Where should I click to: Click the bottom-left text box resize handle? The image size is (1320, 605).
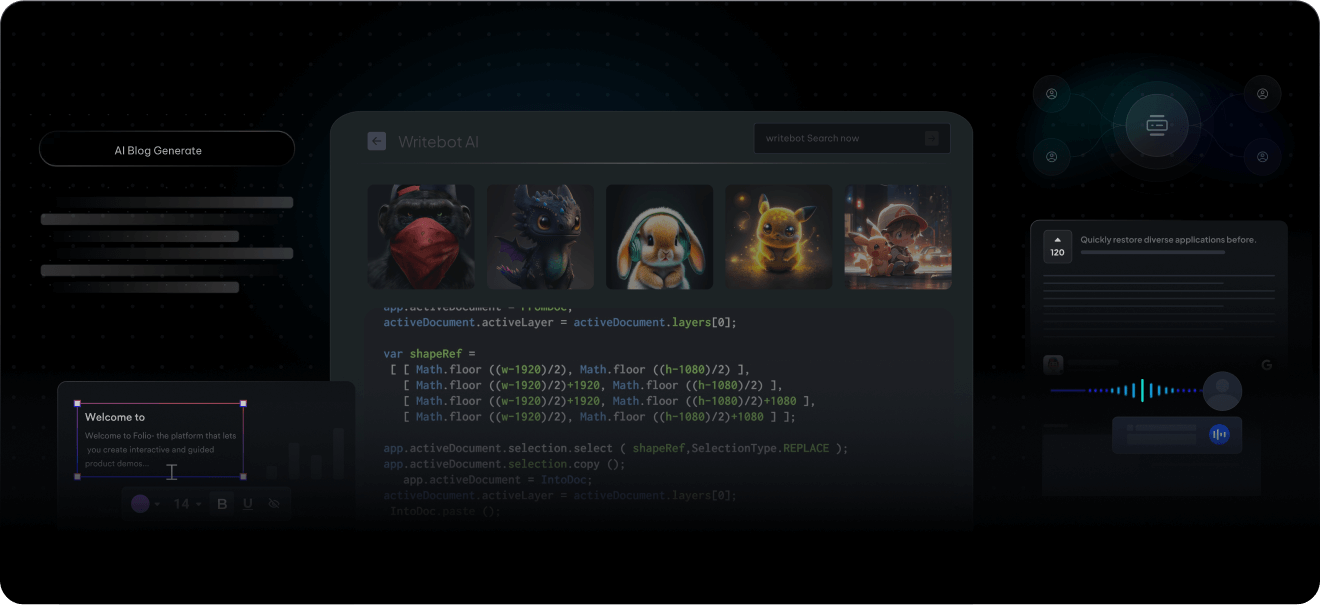pos(78,476)
